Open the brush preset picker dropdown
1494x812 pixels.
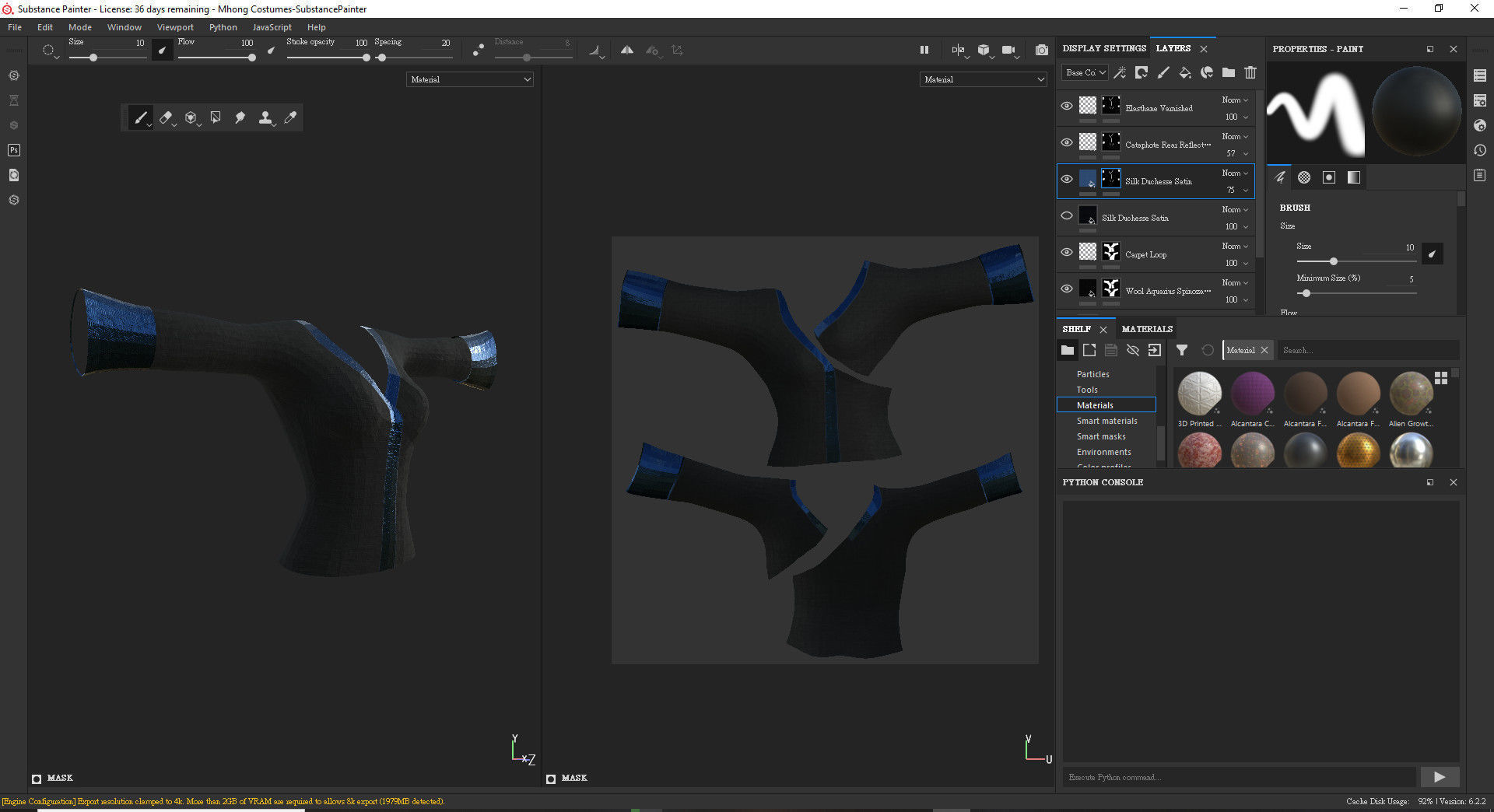[51, 51]
